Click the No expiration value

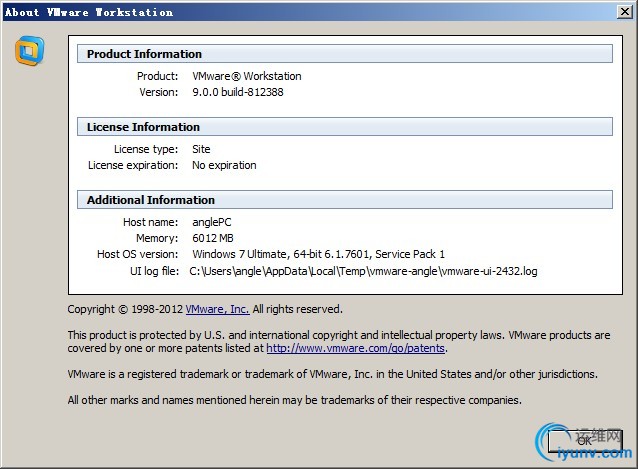[224, 165]
